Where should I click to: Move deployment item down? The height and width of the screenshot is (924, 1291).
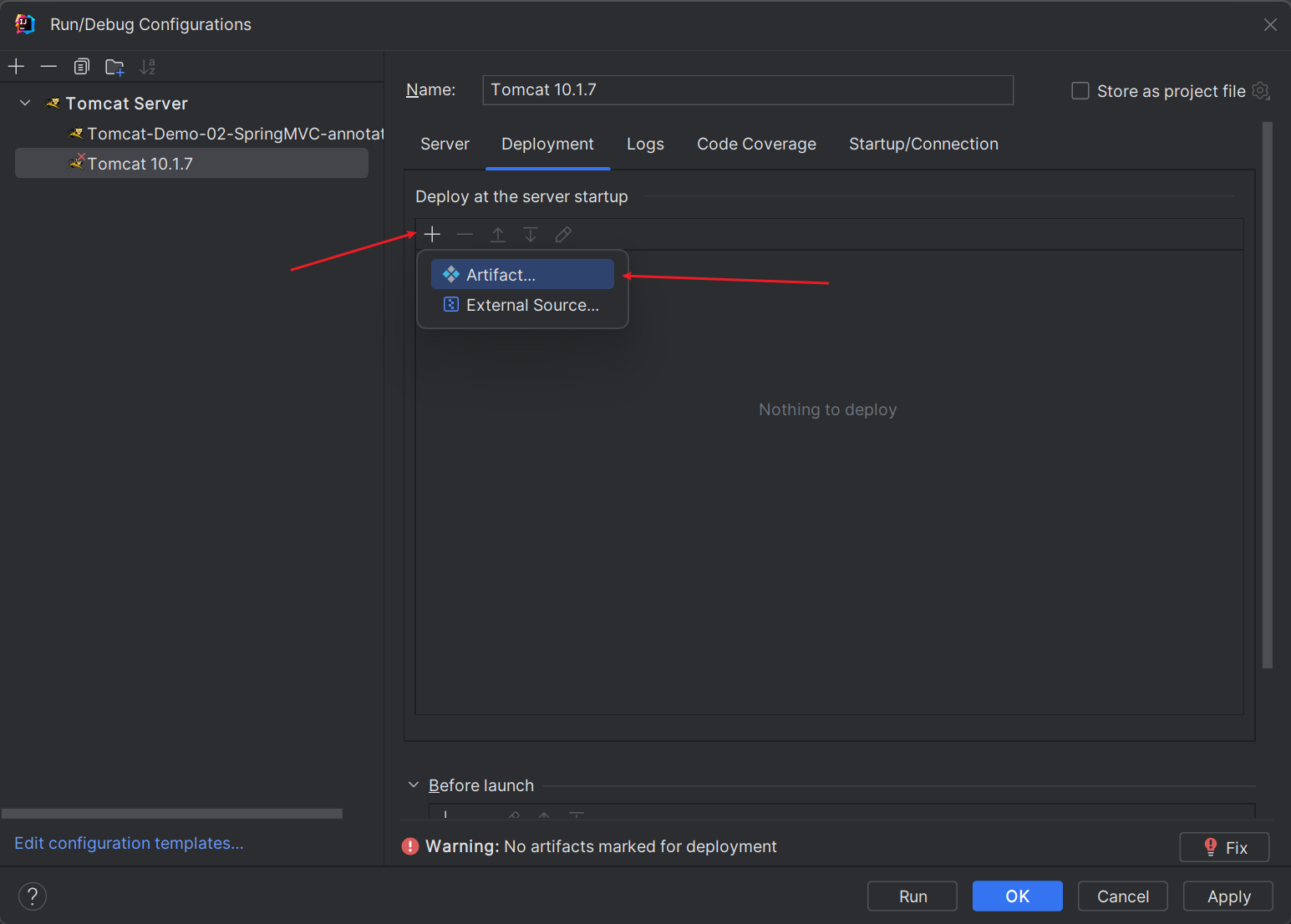tap(530, 234)
